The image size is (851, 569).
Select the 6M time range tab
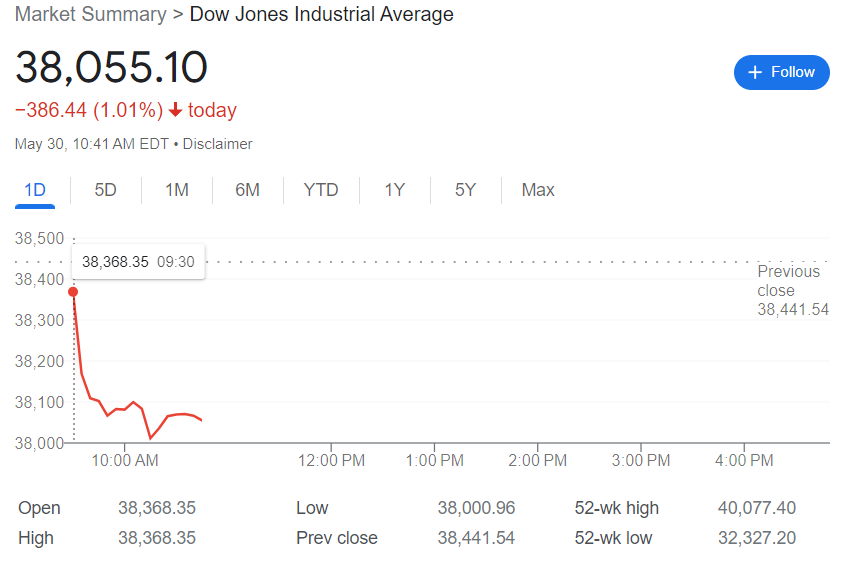click(x=248, y=190)
